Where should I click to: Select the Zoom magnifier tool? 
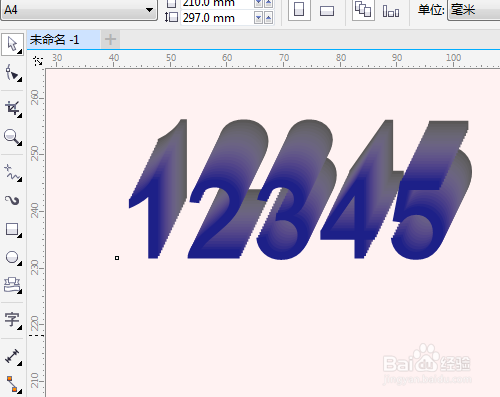(x=12, y=137)
